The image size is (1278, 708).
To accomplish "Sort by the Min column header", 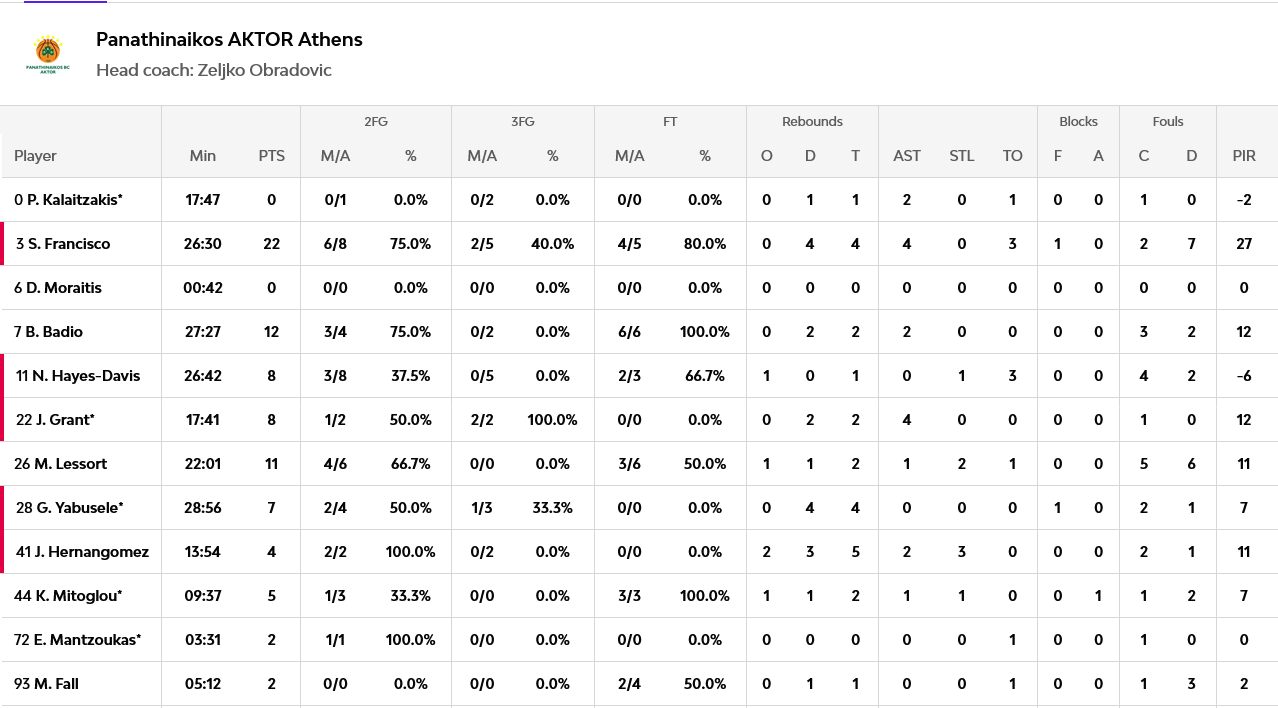I will tap(203, 156).
